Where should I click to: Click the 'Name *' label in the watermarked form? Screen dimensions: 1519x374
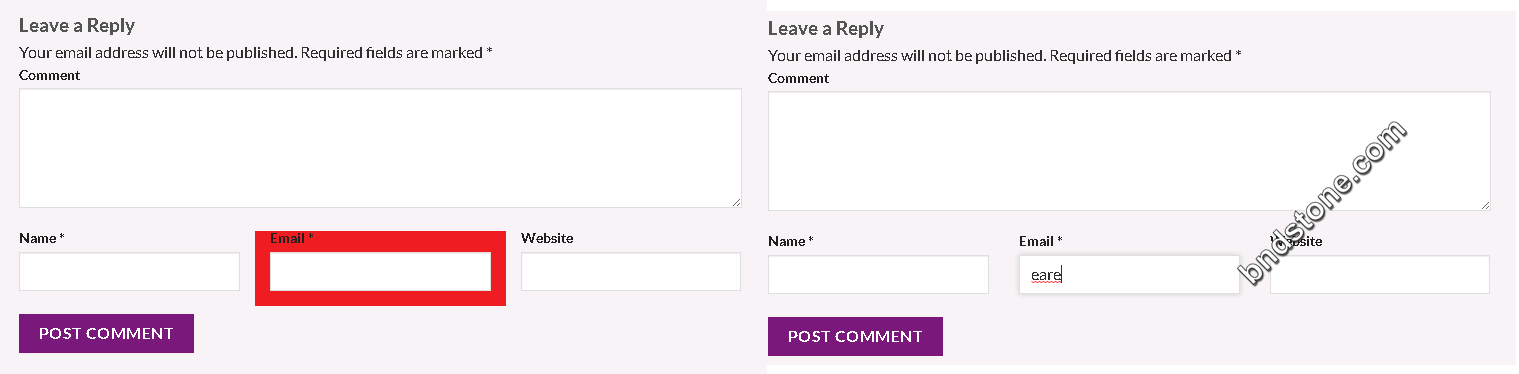[791, 241]
